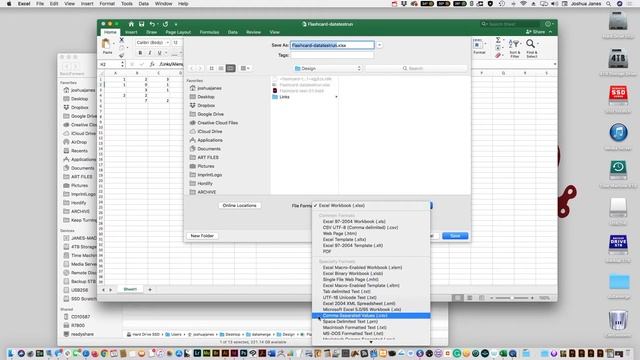Select CSV UTF-8 (Comma delimited) format
Viewport: 640px width, 360px height.
360,227
